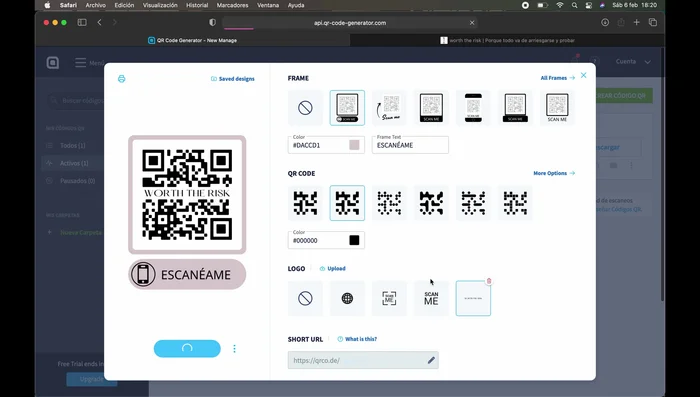Select the black box SCAN ME frame
The height and width of the screenshot is (397, 700).
pos(431,108)
